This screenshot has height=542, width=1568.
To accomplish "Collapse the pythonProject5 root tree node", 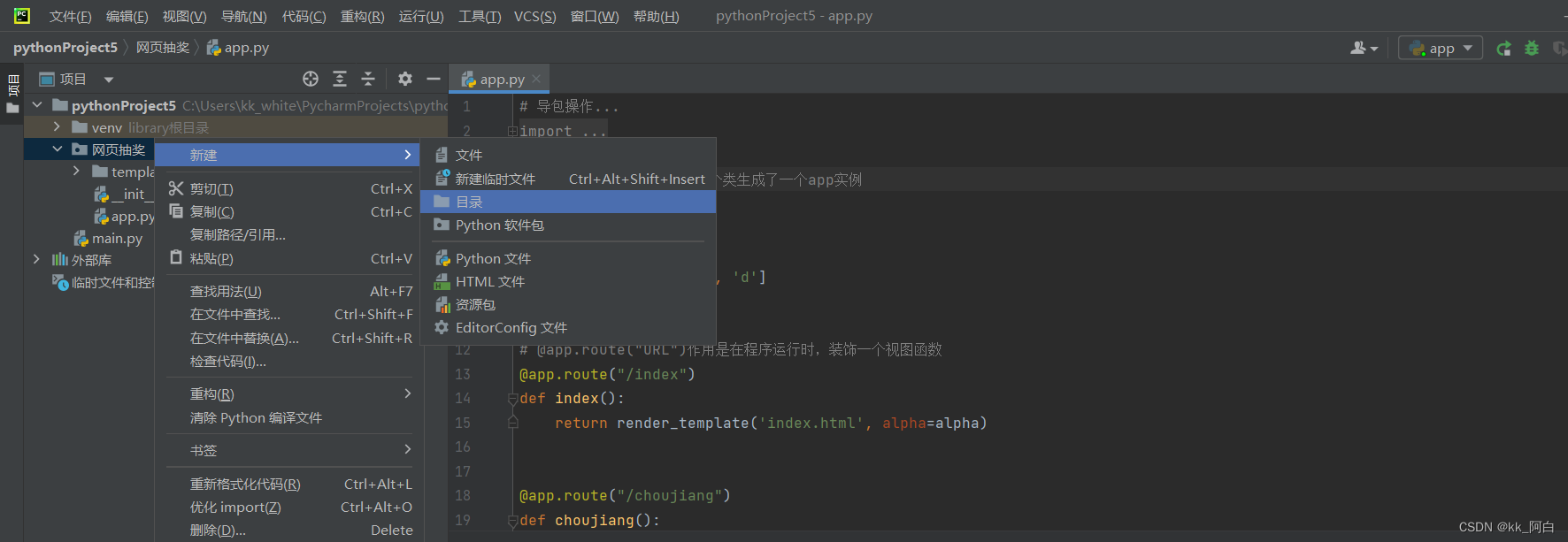I will click(x=37, y=105).
